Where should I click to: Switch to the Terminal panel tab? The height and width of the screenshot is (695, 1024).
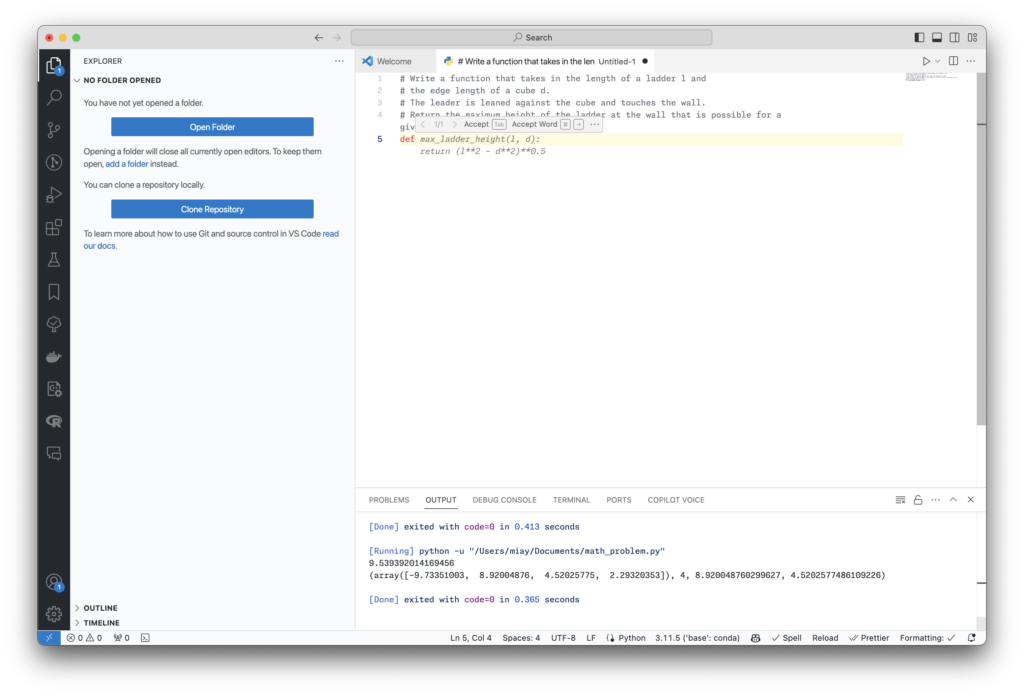coord(571,500)
